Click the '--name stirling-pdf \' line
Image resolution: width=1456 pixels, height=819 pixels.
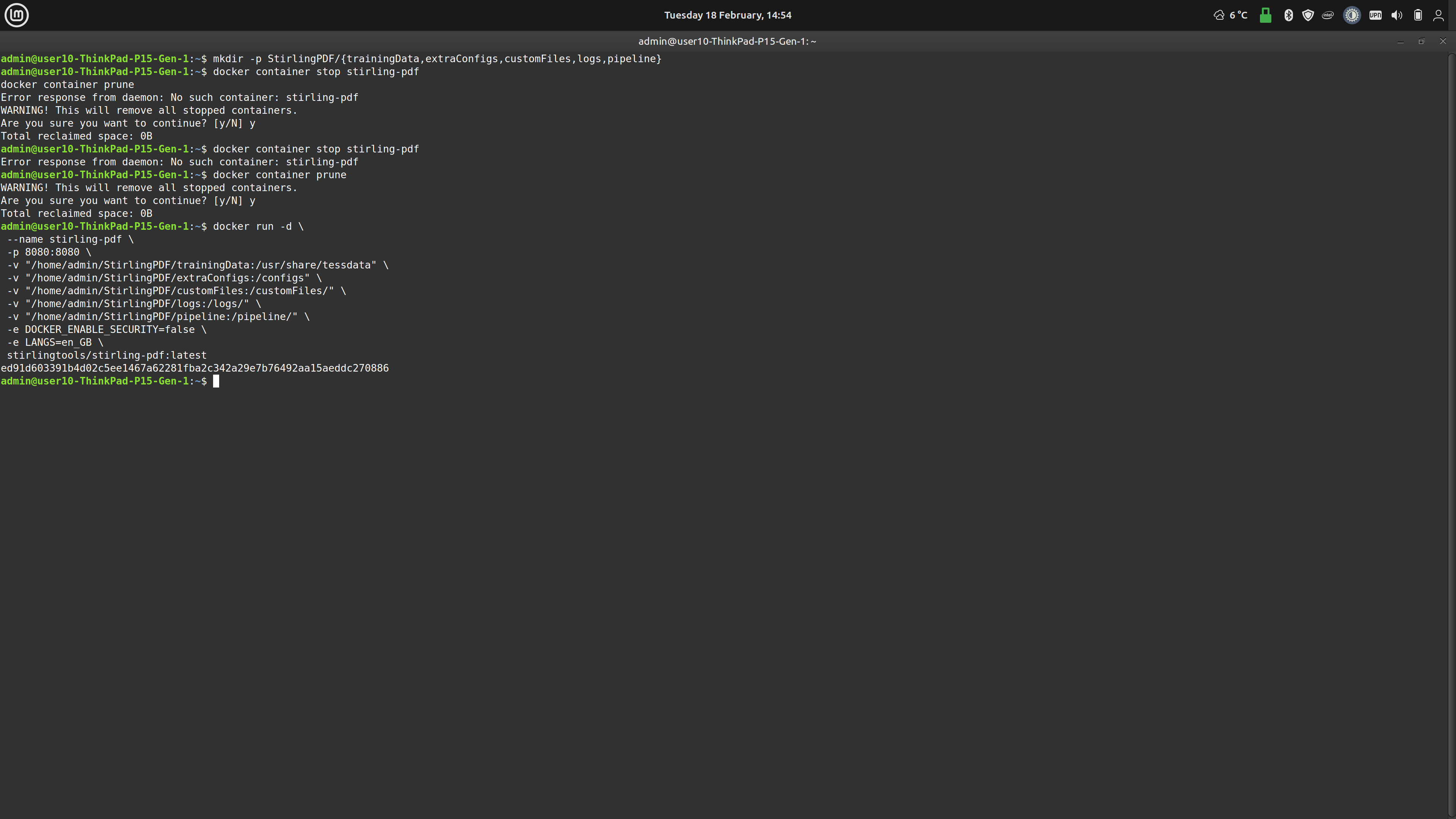coord(70,240)
